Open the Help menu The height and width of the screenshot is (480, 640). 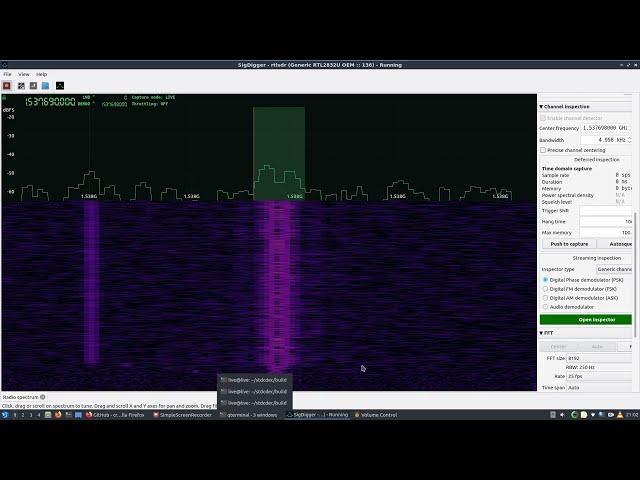pos(41,74)
